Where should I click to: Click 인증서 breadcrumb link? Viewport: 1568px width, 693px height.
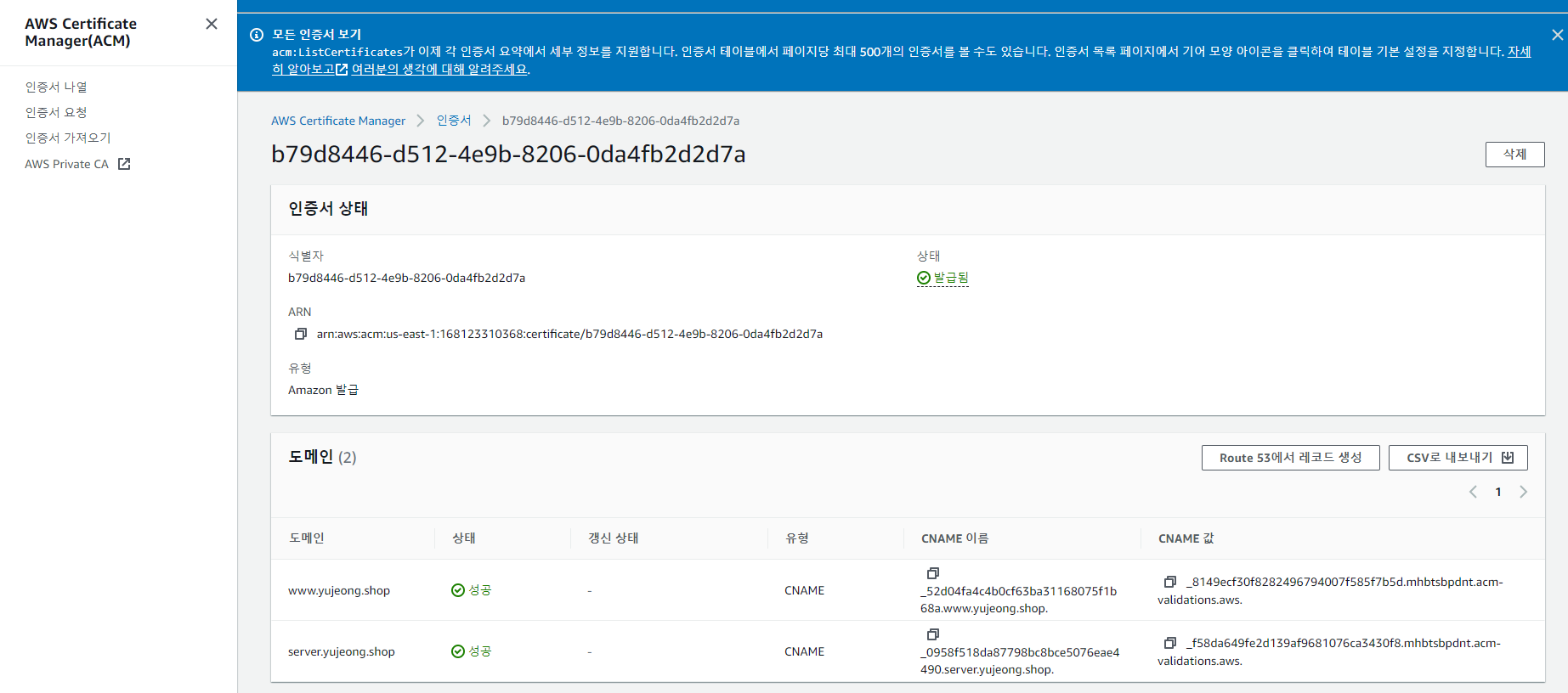(454, 121)
